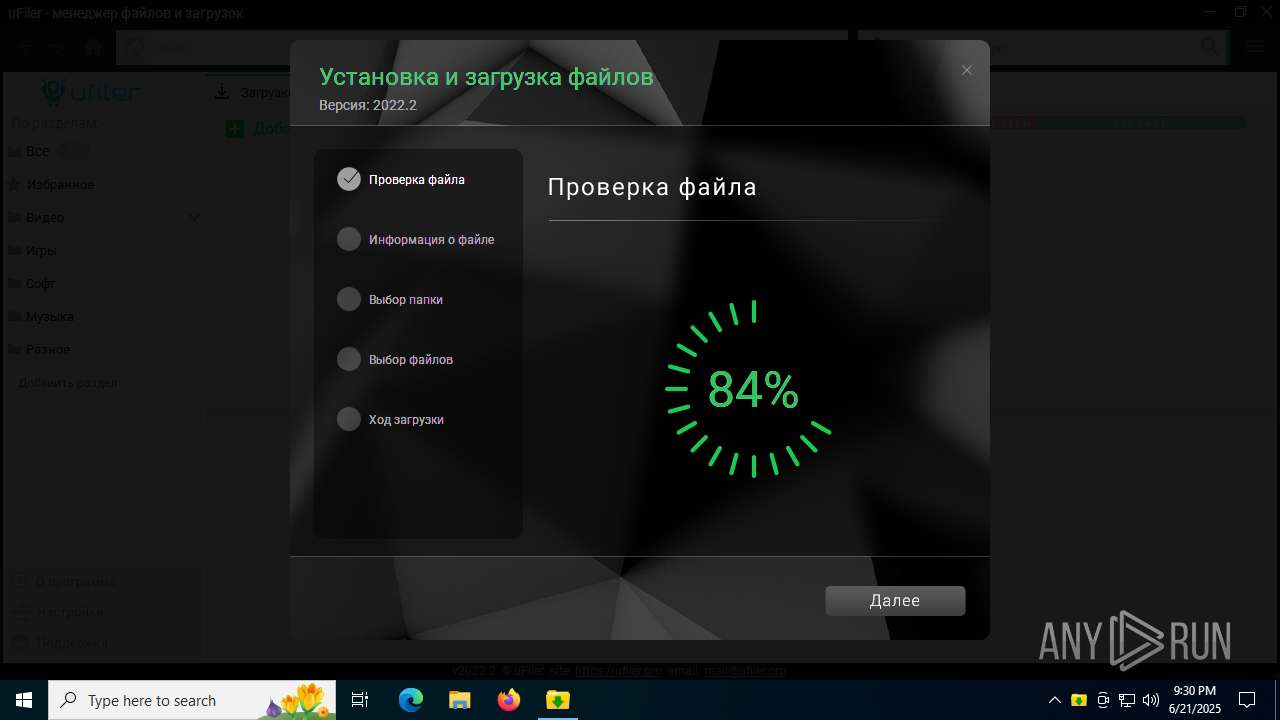The width and height of the screenshot is (1280, 720).
Task: Click the home icon in uFiler toolbar
Action: pyautogui.click(x=93, y=47)
